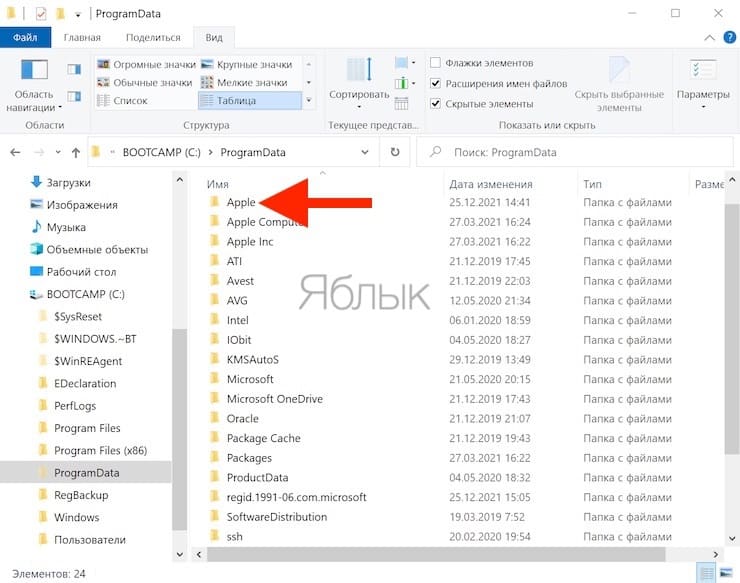Select BOOTCAMP (C:) in navigation tree

[x=85, y=294]
